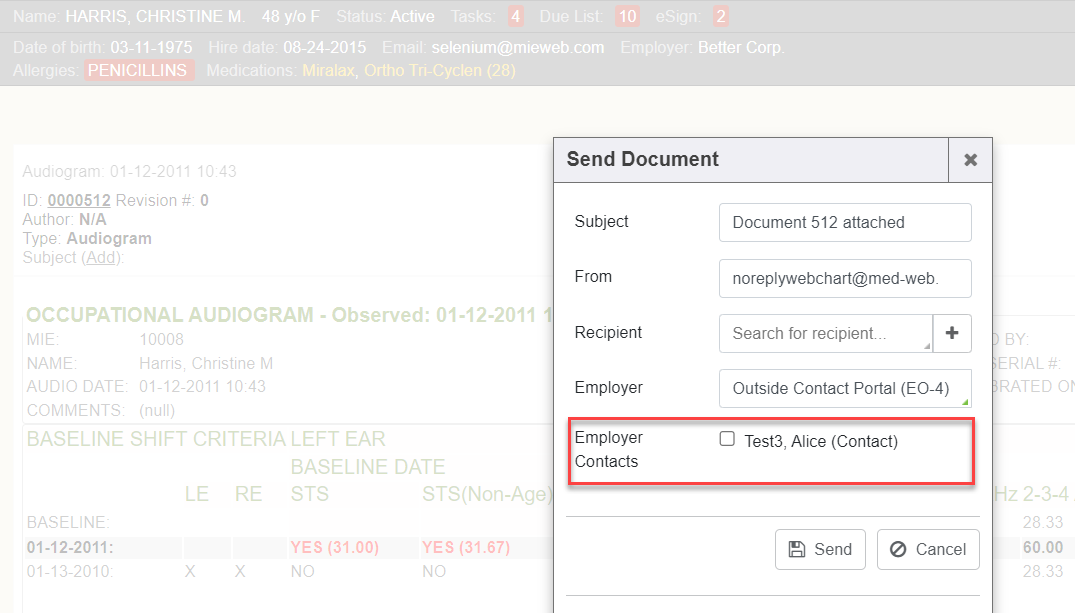Click the plus button beside Recipient

coord(952,333)
